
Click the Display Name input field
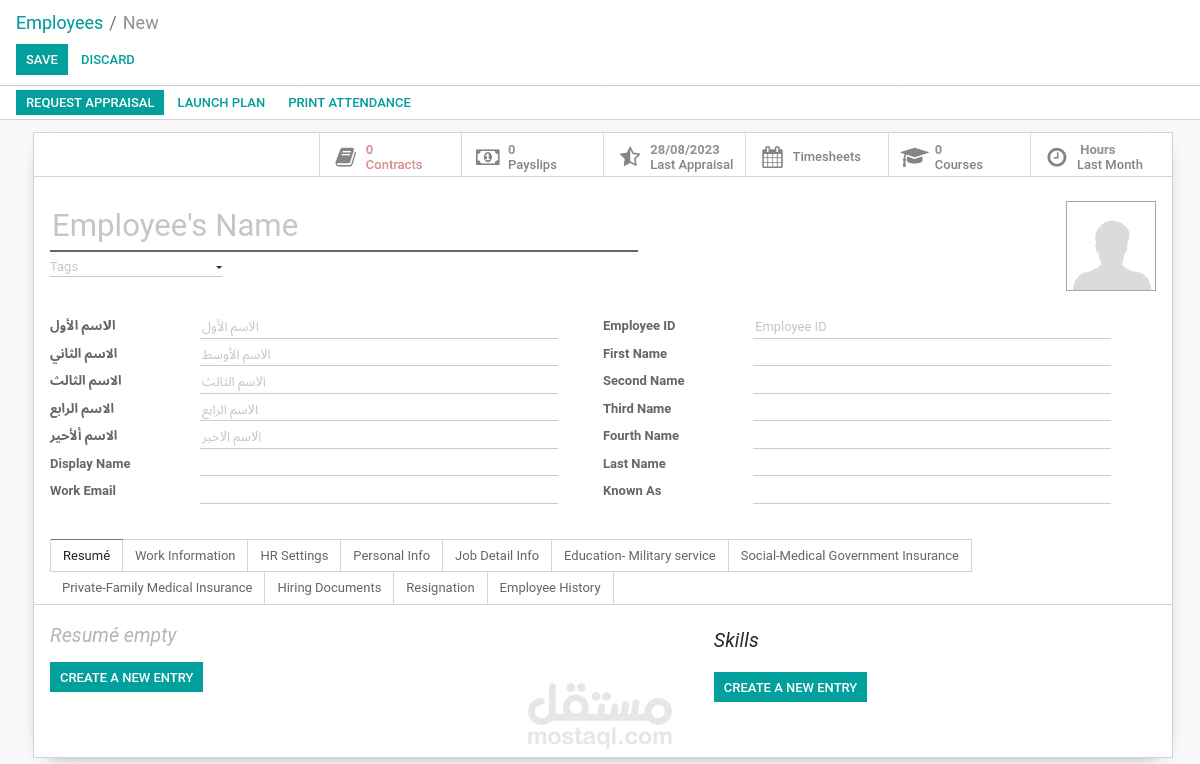pyautogui.click(x=379, y=464)
